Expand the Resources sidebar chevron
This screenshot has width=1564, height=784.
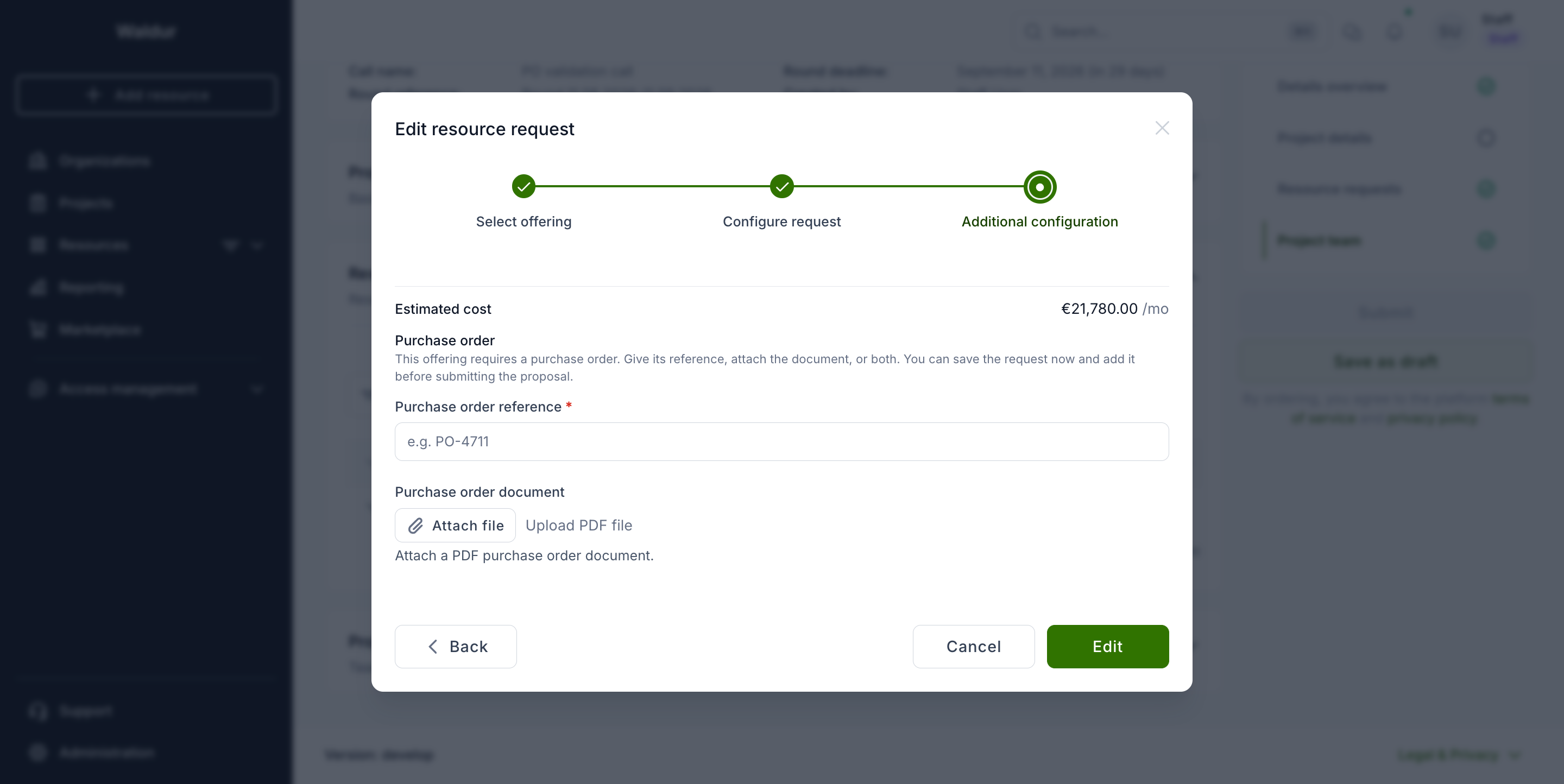(257, 245)
